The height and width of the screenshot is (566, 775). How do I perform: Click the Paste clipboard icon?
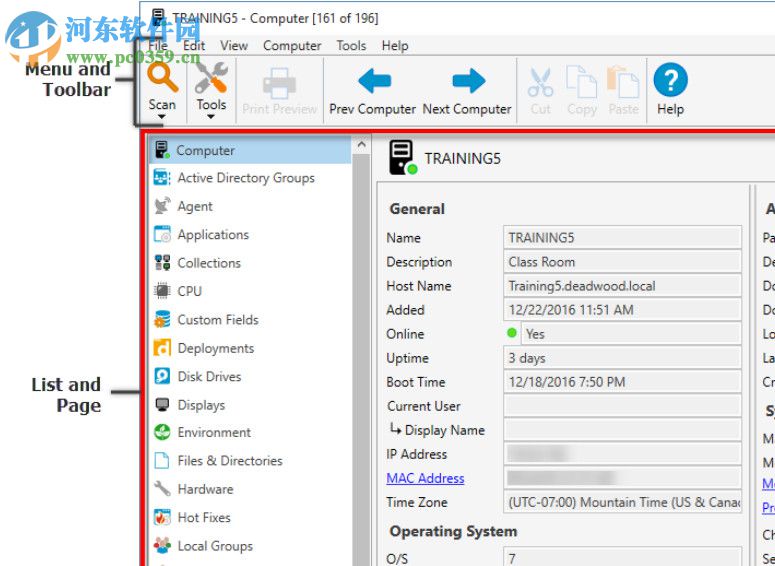[x=623, y=83]
